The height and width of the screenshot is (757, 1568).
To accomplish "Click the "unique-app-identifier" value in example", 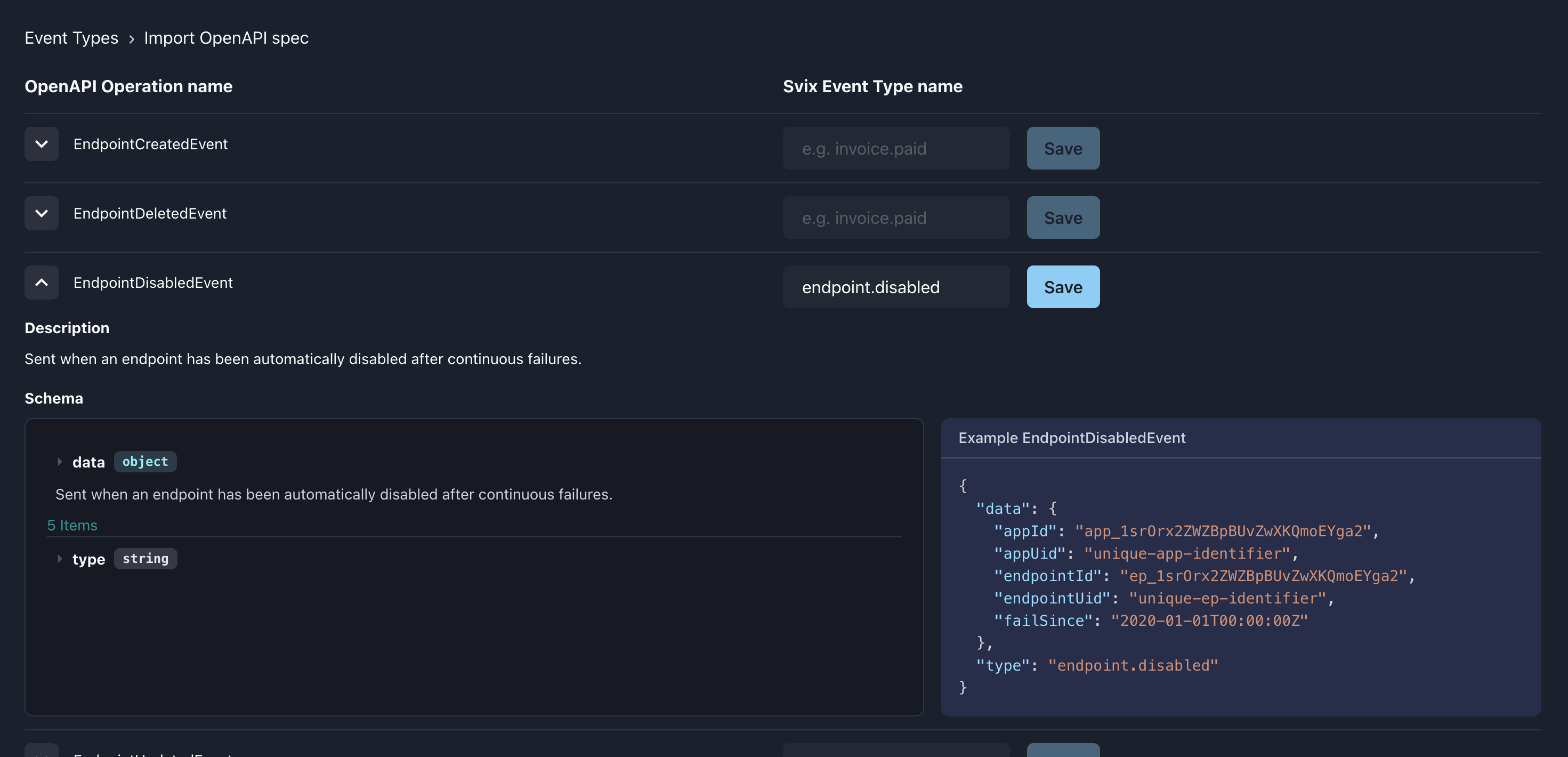I will 1187,553.
